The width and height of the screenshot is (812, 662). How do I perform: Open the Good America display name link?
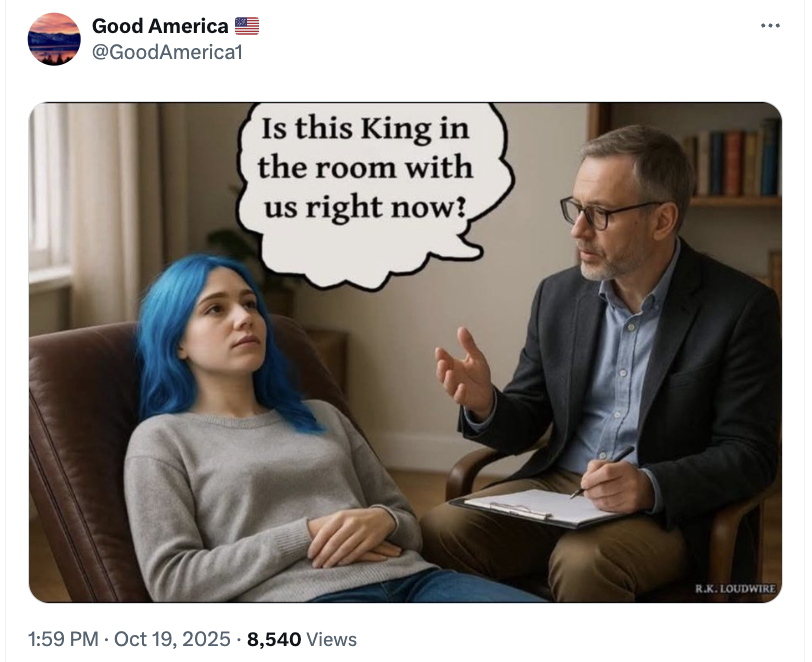160,26
